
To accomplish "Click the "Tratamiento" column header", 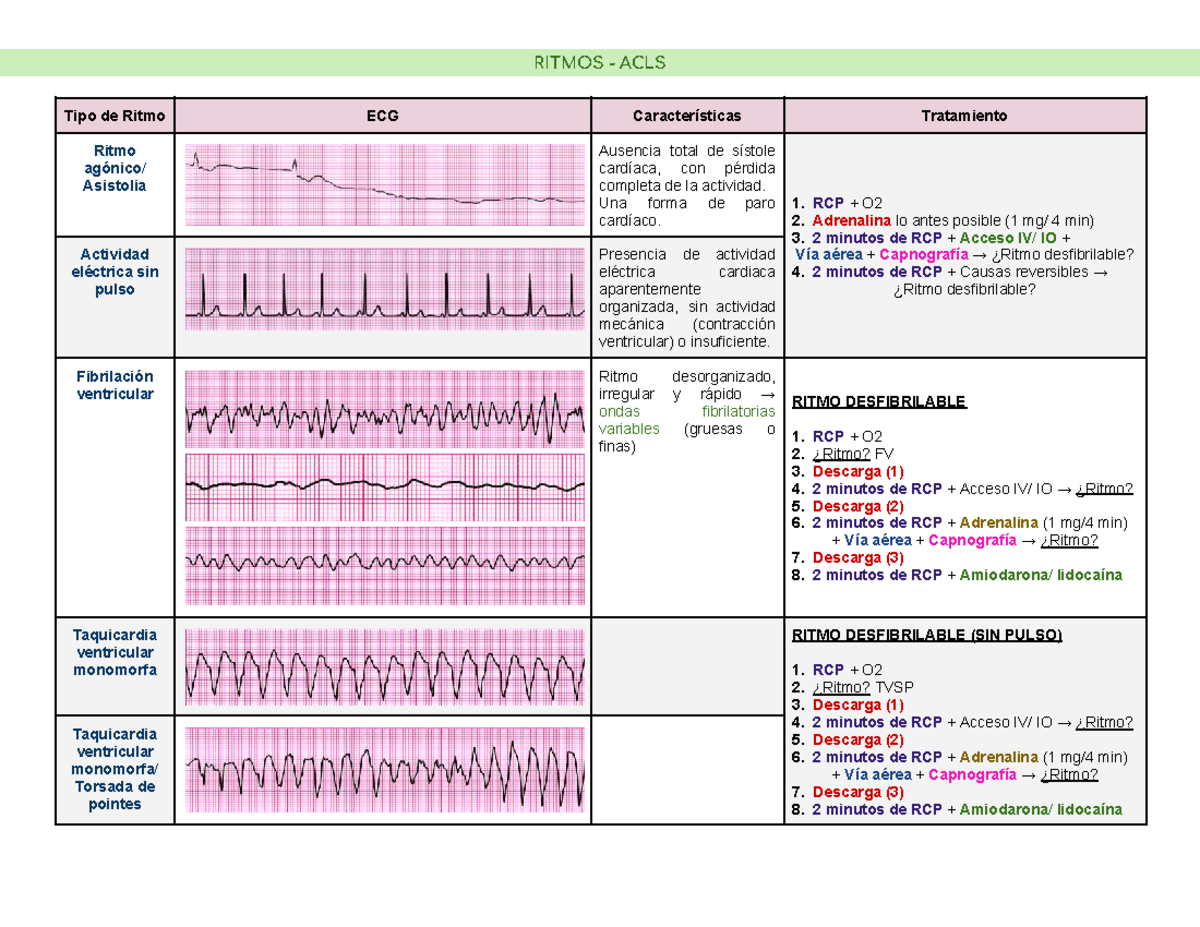I will click(964, 116).
